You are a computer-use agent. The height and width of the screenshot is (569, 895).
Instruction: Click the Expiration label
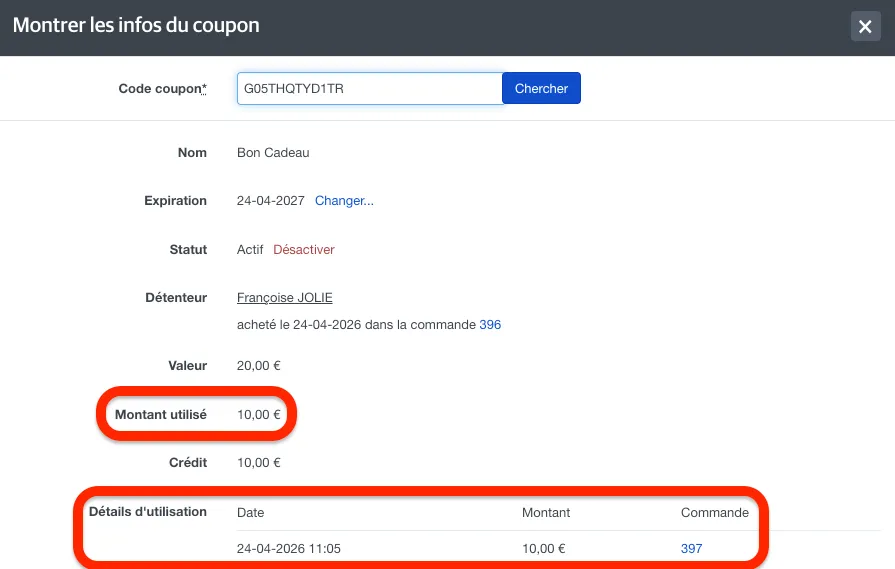(x=175, y=200)
